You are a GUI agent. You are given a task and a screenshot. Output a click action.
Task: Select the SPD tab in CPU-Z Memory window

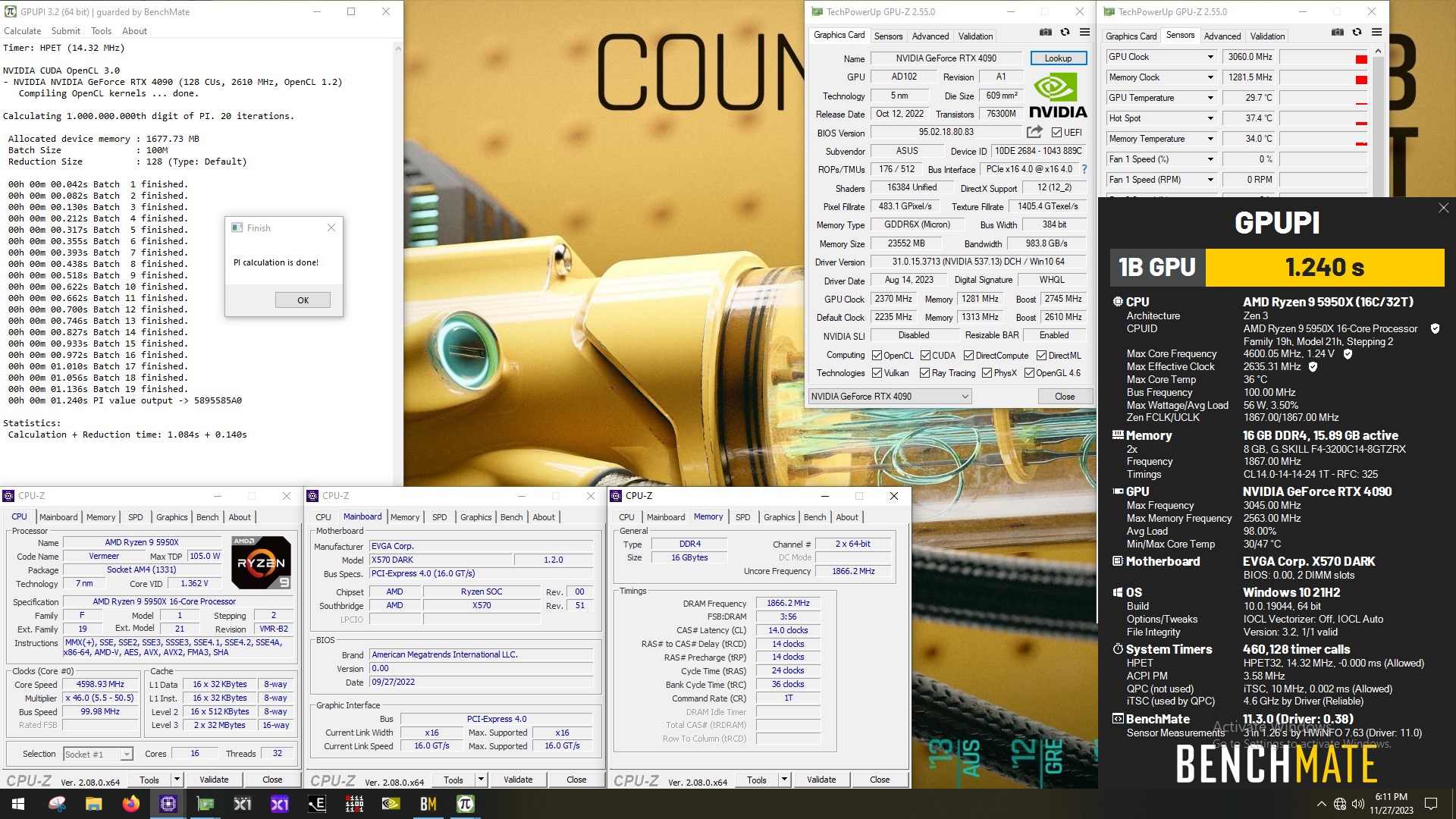[743, 517]
